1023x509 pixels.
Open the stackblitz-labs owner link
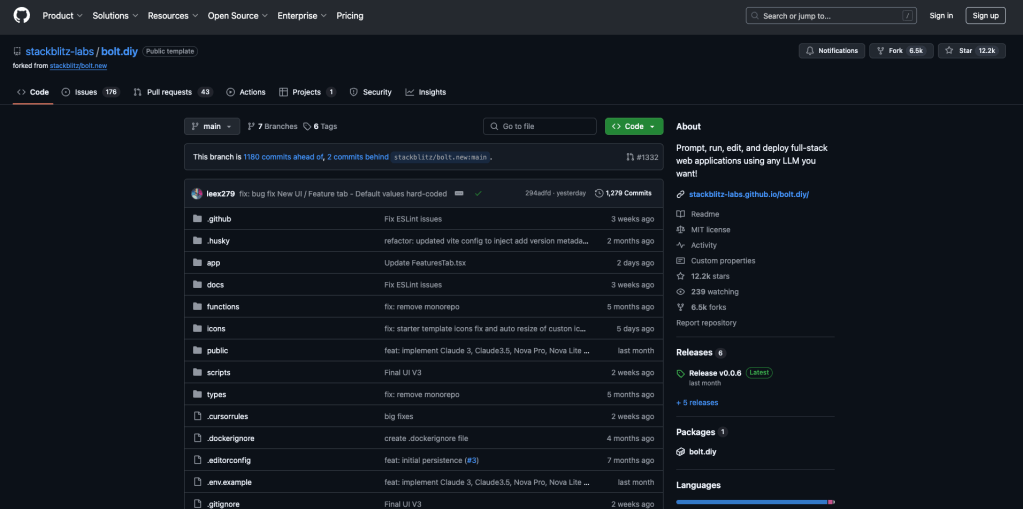click(59, 52)
